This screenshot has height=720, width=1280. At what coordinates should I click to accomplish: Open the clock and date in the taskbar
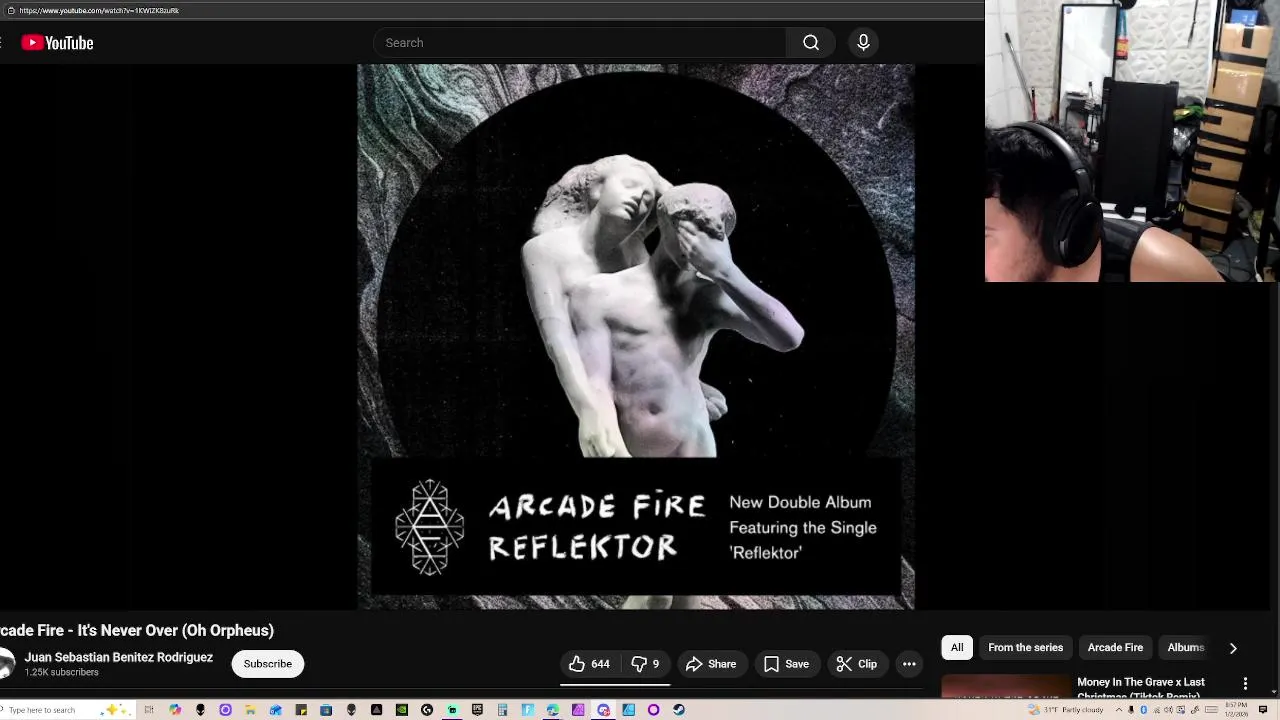click(1236, 710)
